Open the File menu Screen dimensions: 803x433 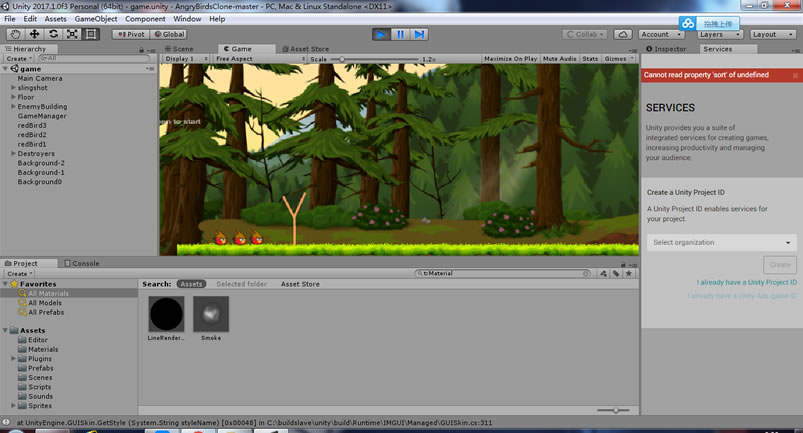point(10,19)
